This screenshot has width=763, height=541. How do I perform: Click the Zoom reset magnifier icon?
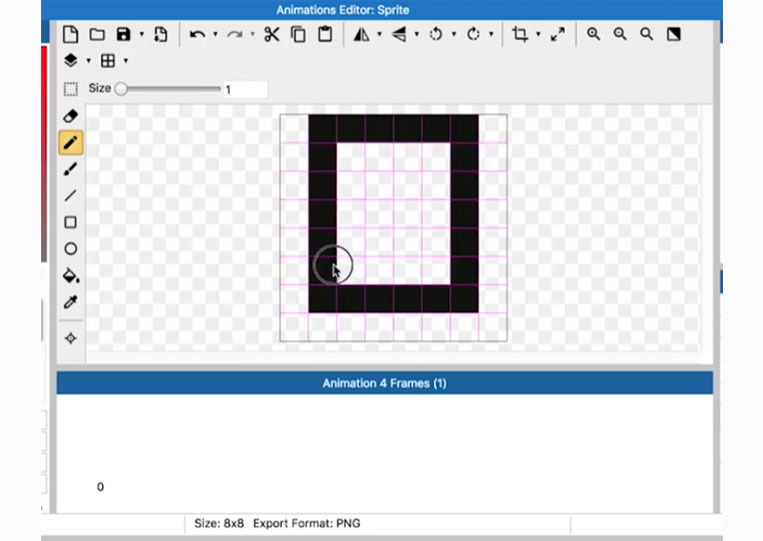(647, 34)
